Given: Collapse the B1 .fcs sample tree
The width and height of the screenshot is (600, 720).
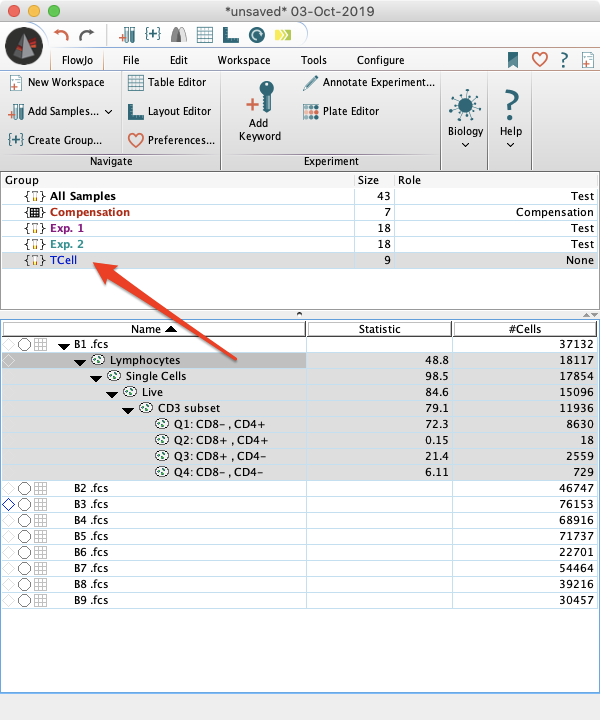Looking at the screenshot, I should [64, 345].
